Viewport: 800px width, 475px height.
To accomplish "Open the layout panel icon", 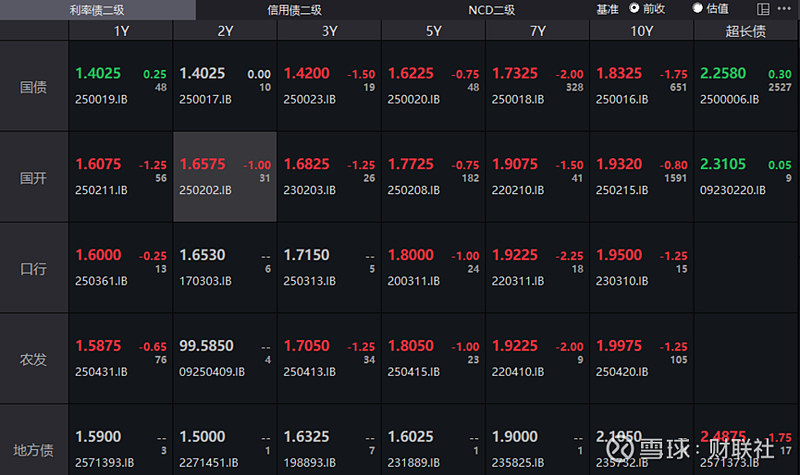I will 763,9.
